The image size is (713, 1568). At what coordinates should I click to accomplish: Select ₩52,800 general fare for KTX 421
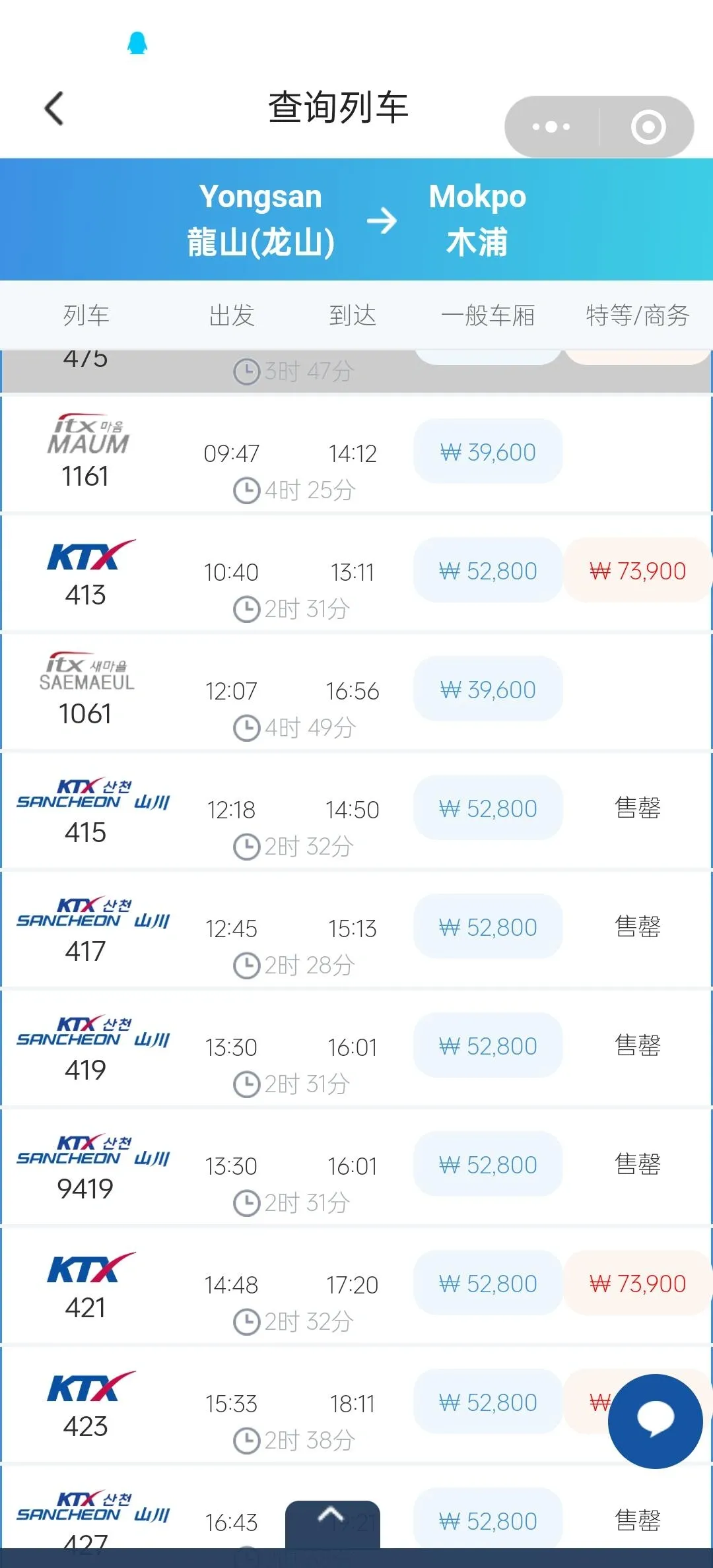(x=488, y=1284)
